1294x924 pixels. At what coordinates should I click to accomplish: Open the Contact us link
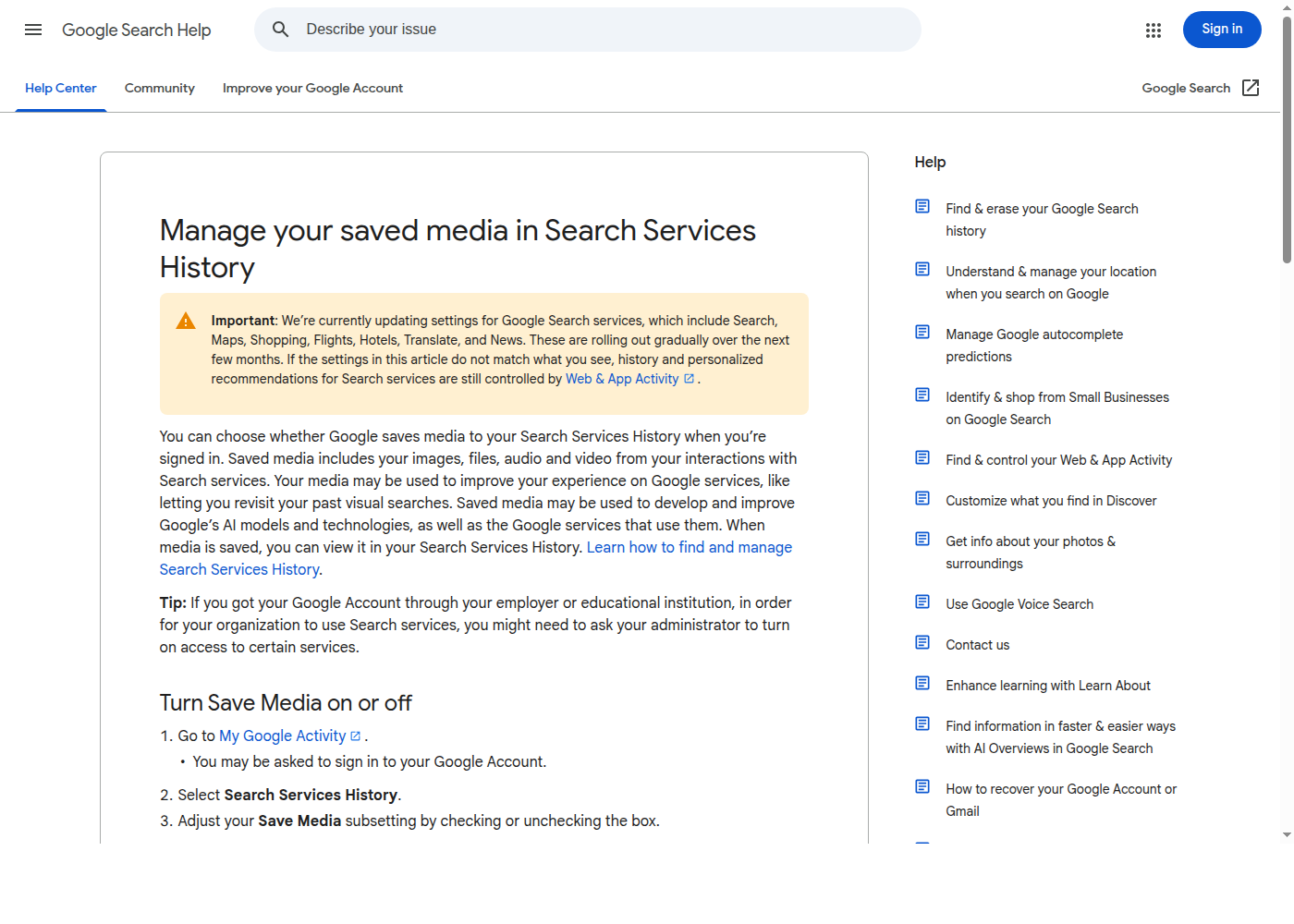tap(977, 645)
